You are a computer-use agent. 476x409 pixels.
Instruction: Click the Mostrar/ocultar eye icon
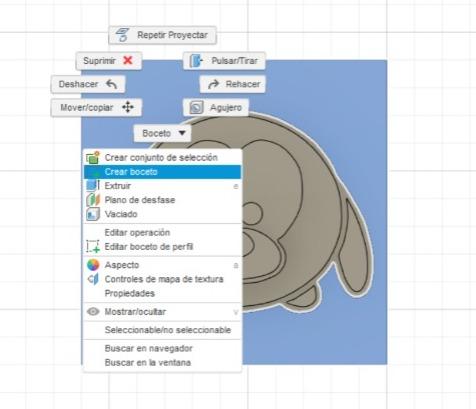(93, 312)
